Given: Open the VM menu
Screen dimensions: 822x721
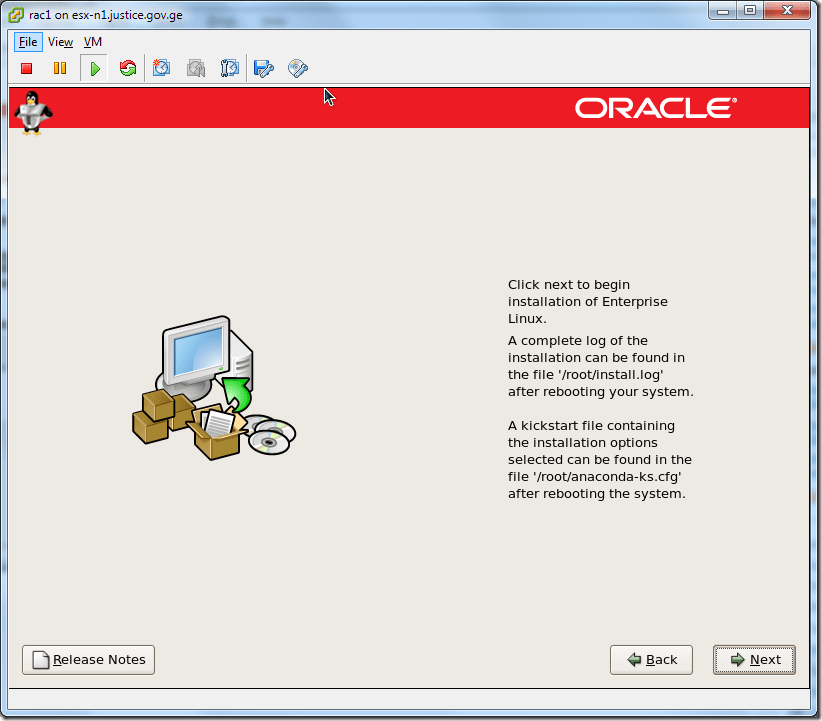Looking at the screenshot, I should tap(92, 42).
